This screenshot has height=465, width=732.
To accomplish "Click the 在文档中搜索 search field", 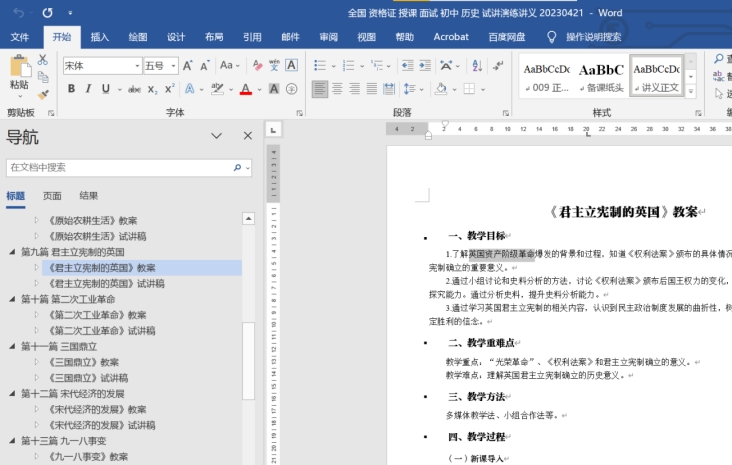I will click(120, 168).
